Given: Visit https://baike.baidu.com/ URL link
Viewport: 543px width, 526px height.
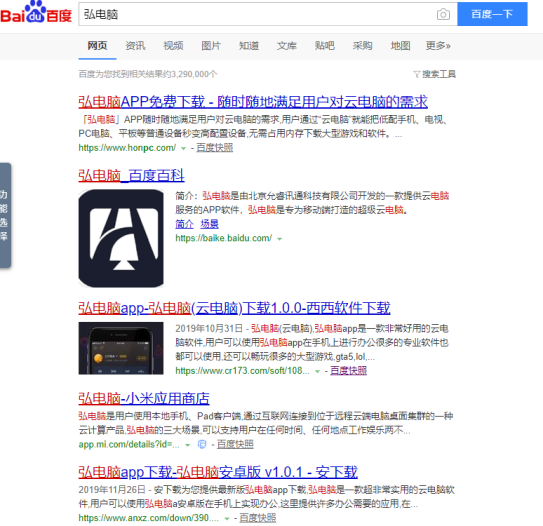Looking at the screenshot, I should [223, 238].
